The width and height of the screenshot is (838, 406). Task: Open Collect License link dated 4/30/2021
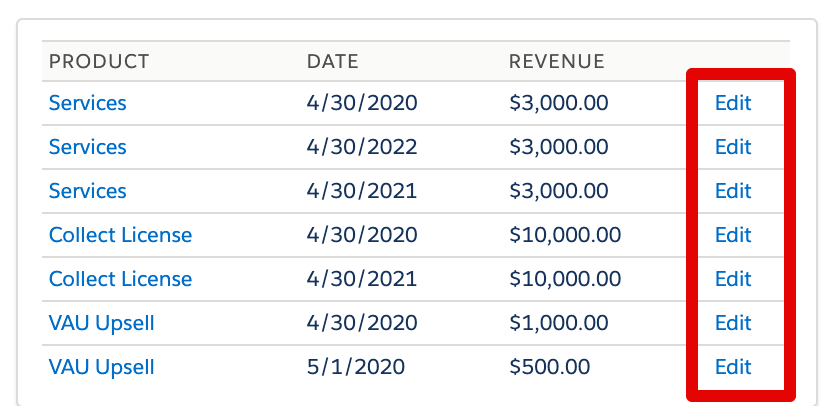point(120,279)
